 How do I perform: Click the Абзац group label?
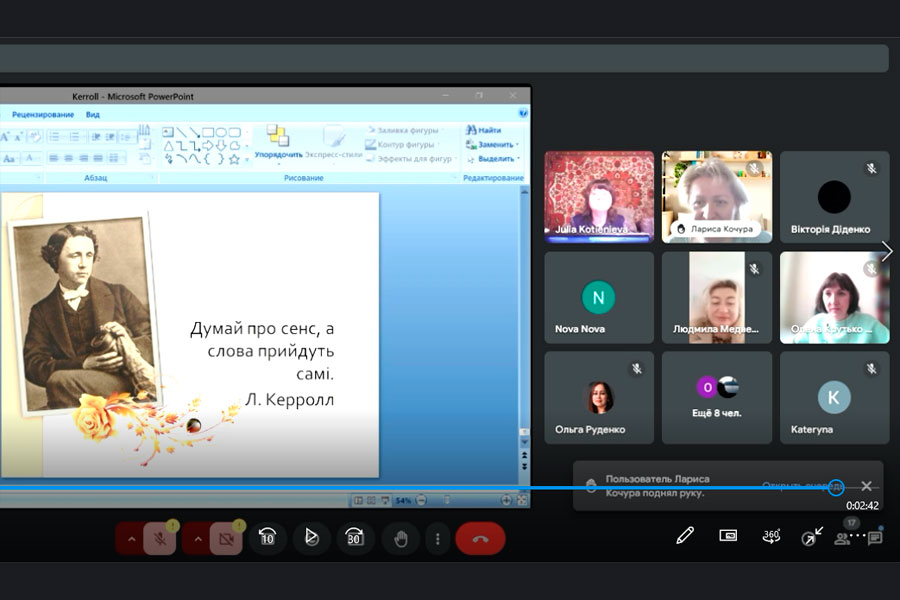pyautogui.click(x=95, y=178)
